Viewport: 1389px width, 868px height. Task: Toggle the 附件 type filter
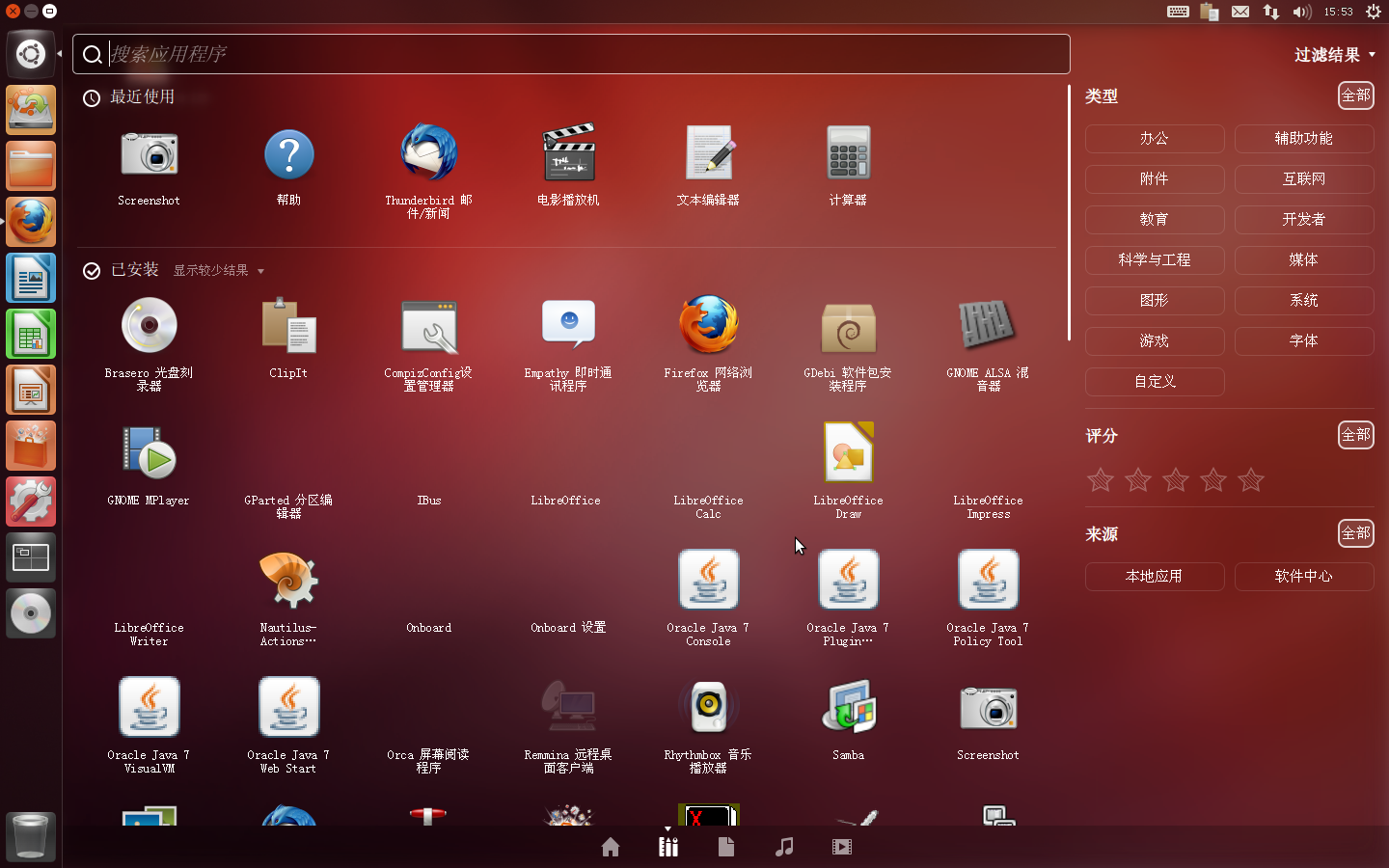[x=1155, y=179]
